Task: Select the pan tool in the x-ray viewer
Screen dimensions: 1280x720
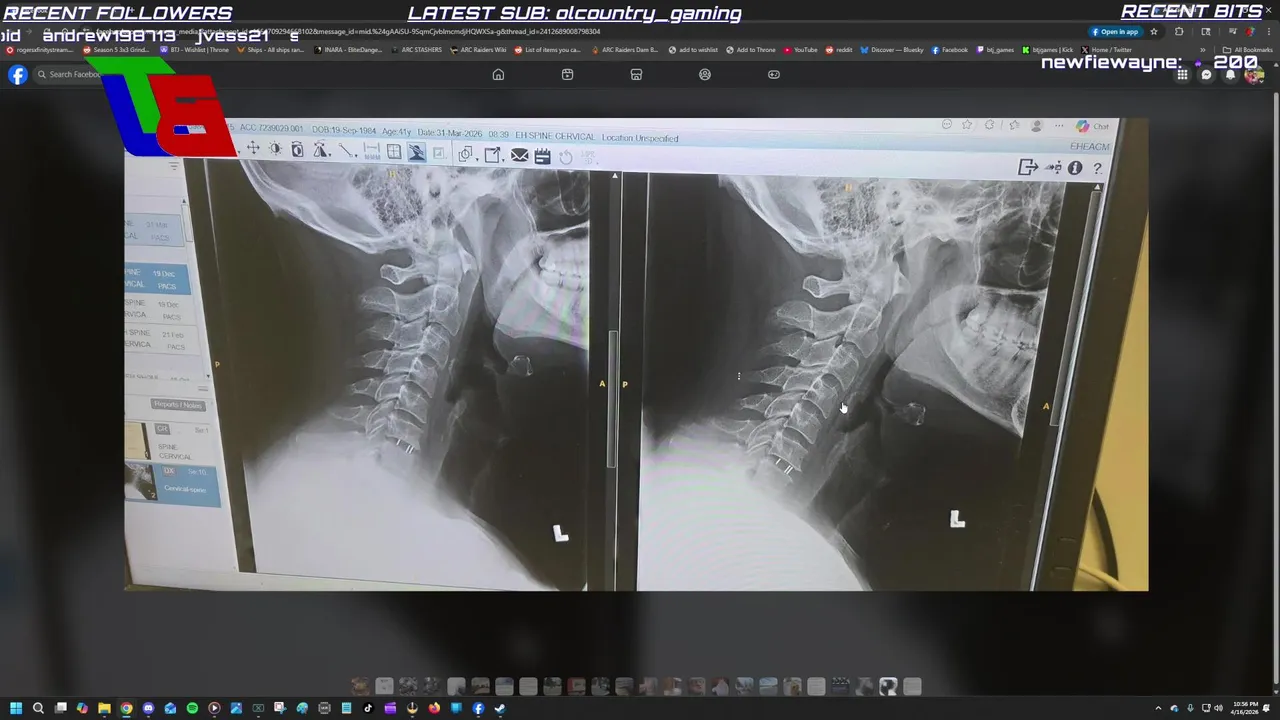Action: pos(253,148)
